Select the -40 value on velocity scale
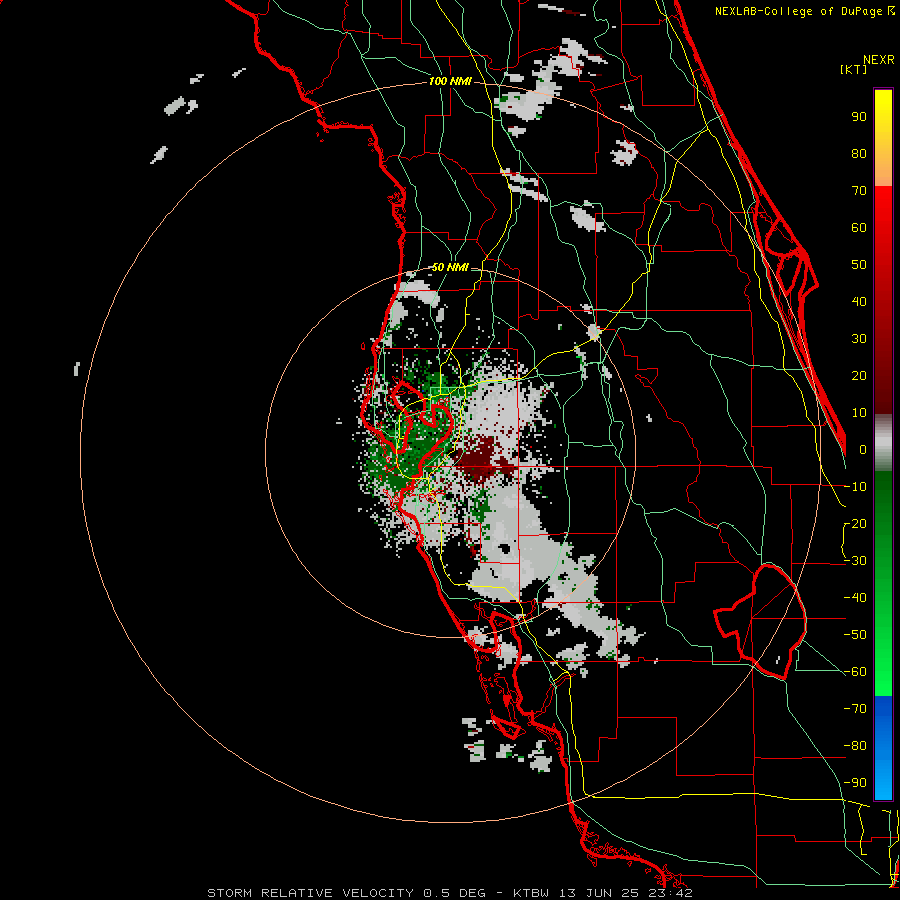 pyautogui.click(x=855, y=598)
